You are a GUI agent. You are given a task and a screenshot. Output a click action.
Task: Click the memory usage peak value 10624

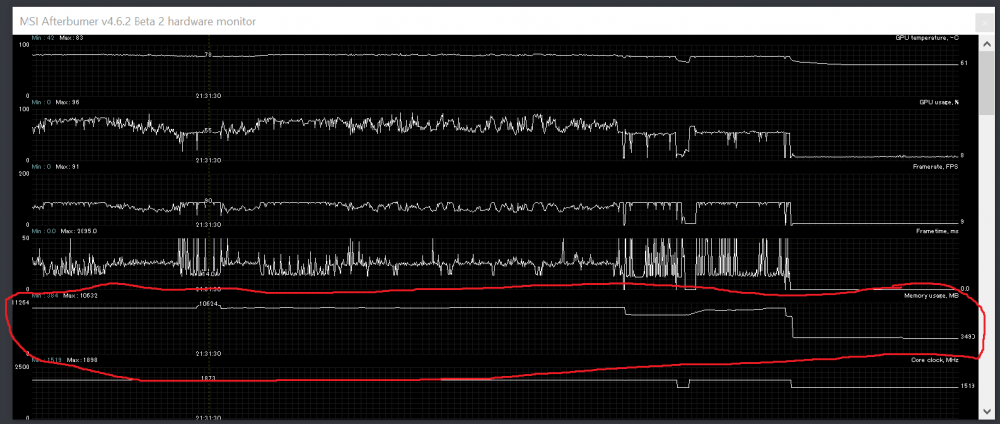[x=209, y=303]
